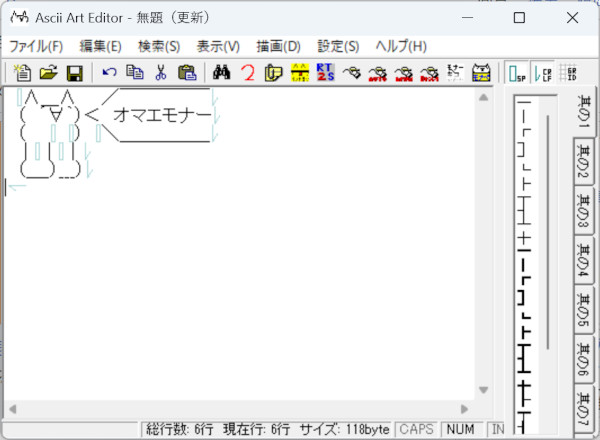Undo the last edit
Screen dimensions: 600x440
109,72
